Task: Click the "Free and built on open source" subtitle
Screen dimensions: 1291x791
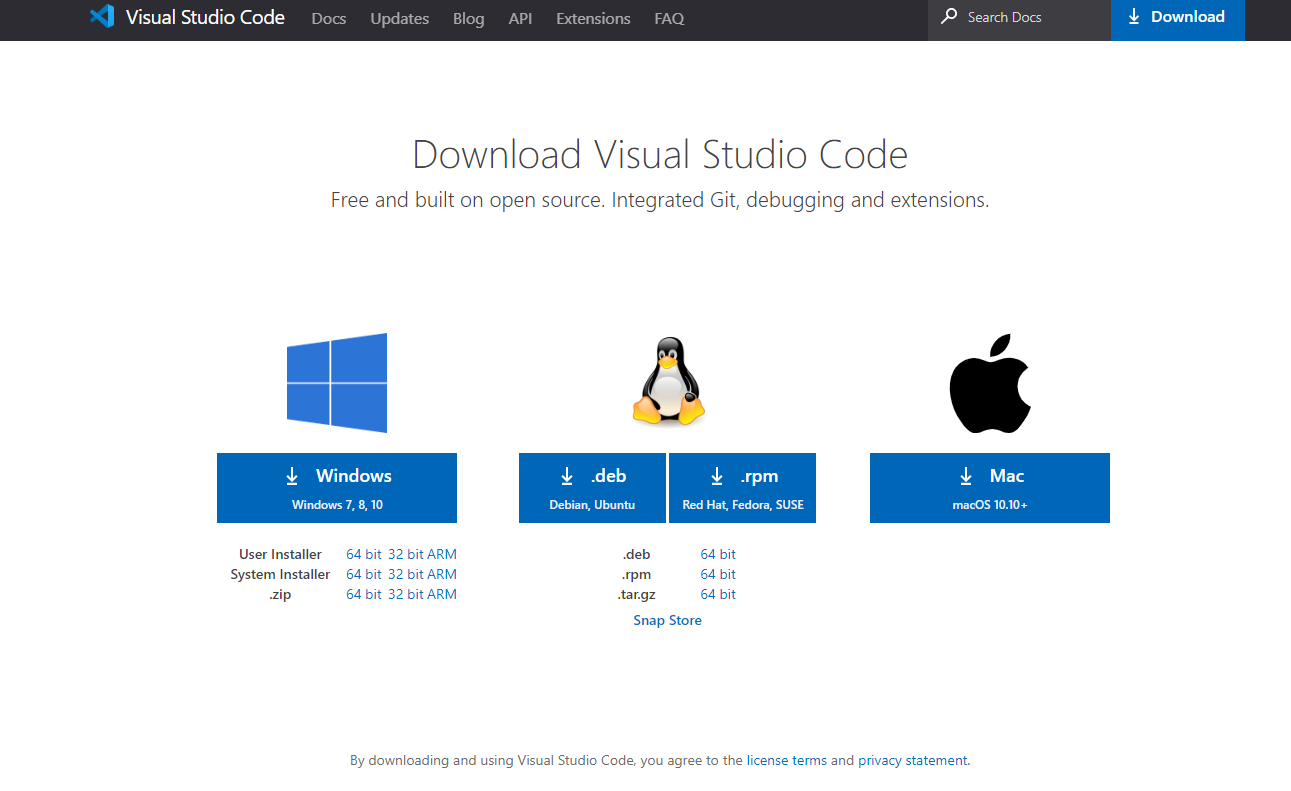Action: (x=660, y=200)
